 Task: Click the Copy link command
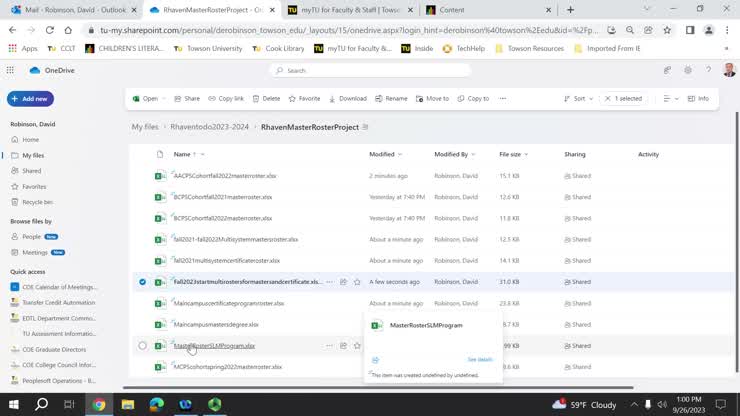(226, 99)
